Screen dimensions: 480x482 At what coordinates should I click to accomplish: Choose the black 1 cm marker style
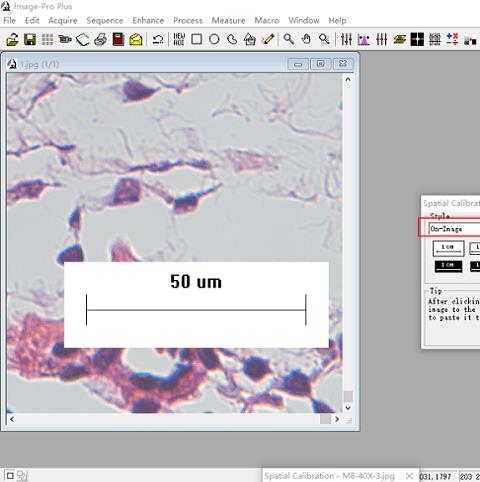(448, 266)
